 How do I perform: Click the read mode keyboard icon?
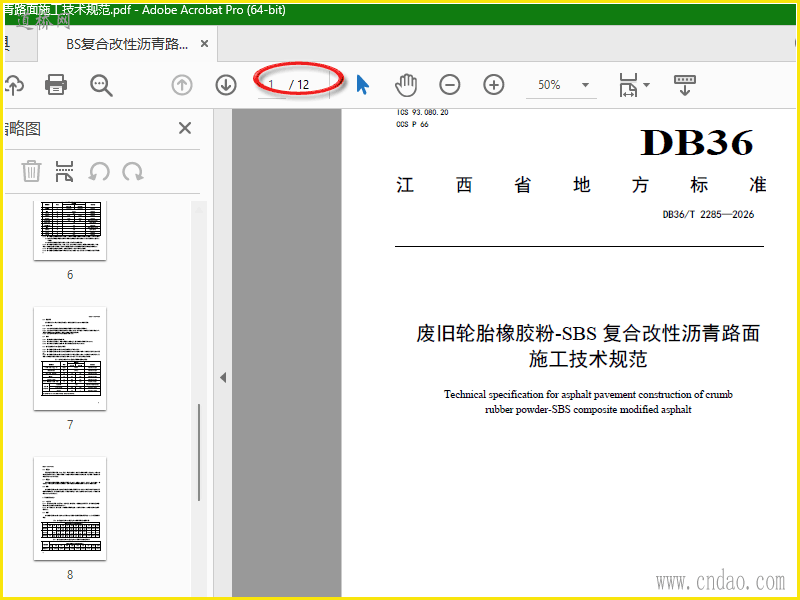pyautogui.click(x=685, y=85)
